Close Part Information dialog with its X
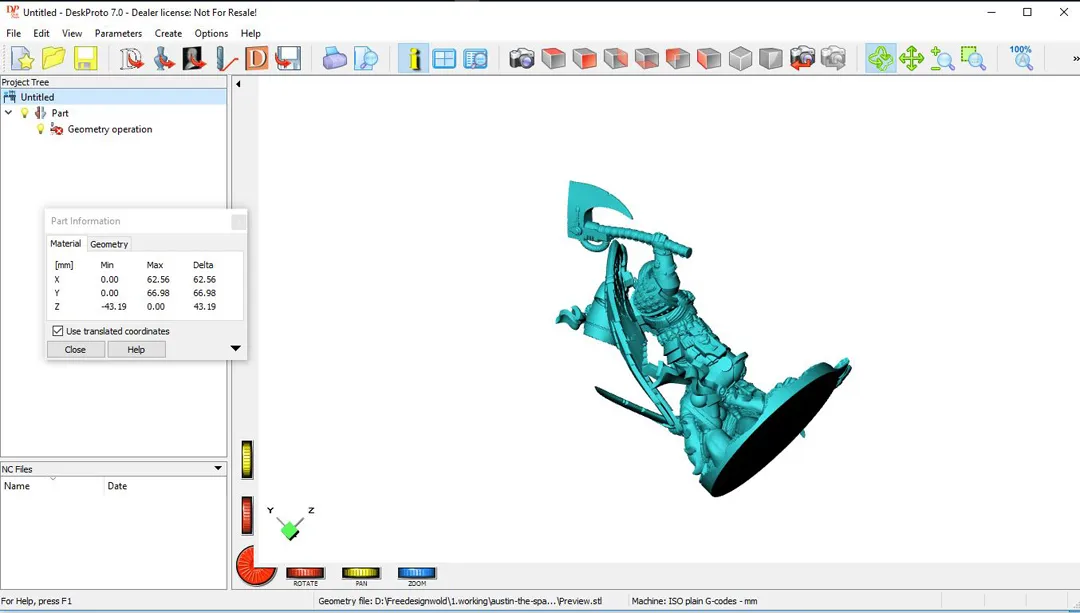Image resolution: width=1080 pixels, height=613 pixels. coord(238,222)
